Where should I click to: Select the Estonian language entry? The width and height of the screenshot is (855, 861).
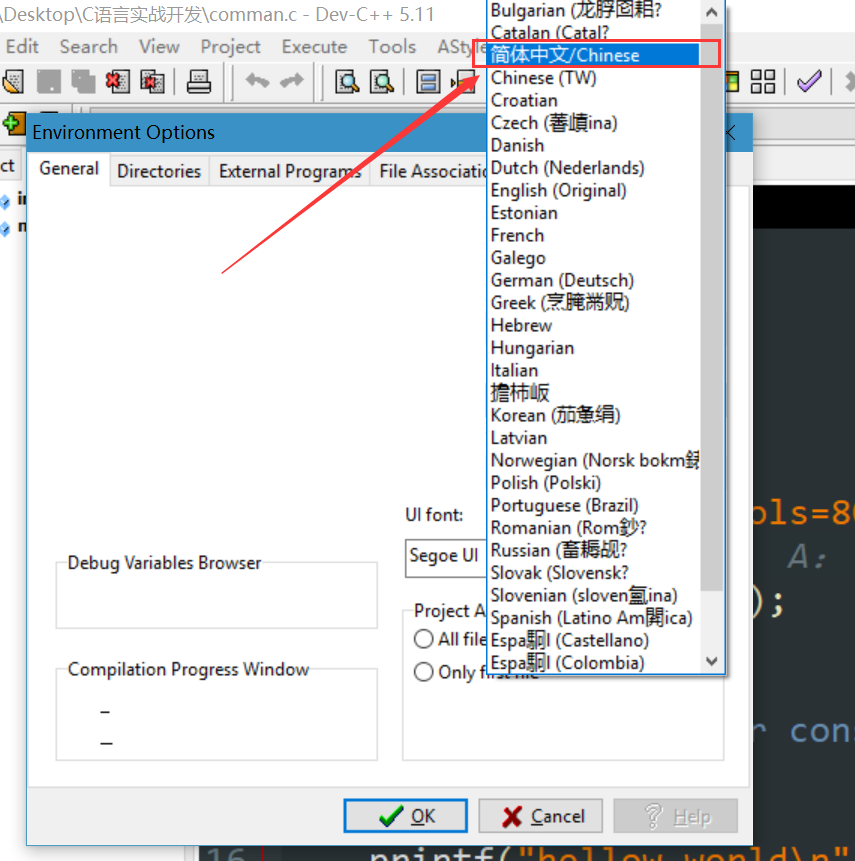tap(594, 213)
